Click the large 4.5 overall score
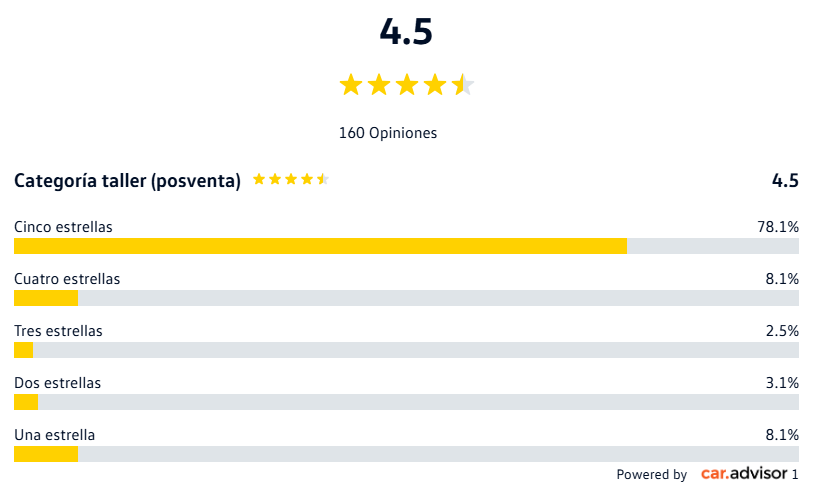The height and width of the screenshot is (493, 815). coord(406,32)
